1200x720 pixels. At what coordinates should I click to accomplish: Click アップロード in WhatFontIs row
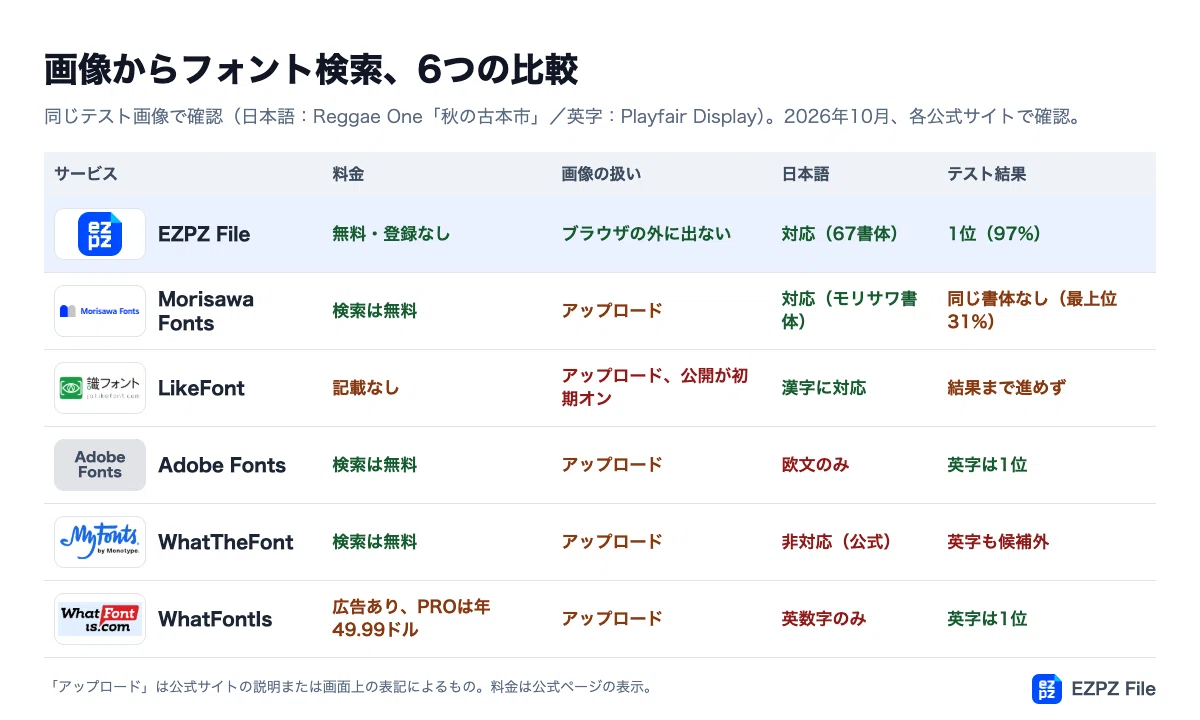612,619
